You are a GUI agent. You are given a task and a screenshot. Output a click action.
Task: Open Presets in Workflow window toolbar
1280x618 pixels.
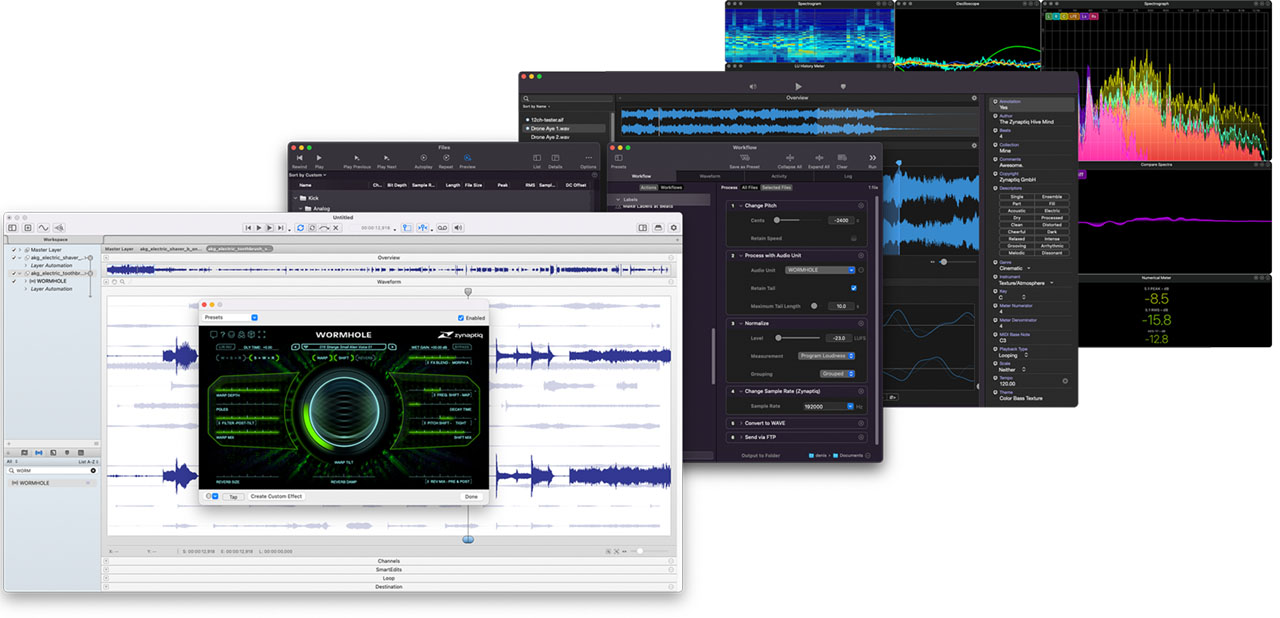click(x=618, y=158)
